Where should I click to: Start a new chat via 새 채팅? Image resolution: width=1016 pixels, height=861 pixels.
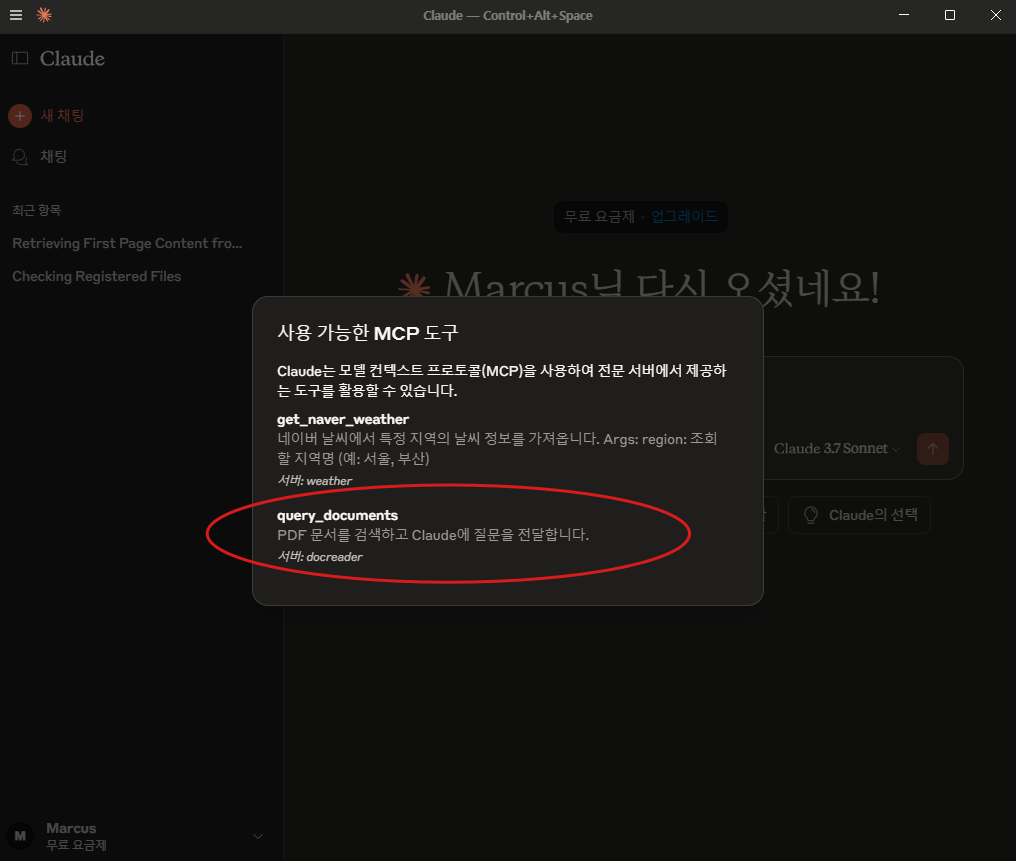click(x=62, y=116)
